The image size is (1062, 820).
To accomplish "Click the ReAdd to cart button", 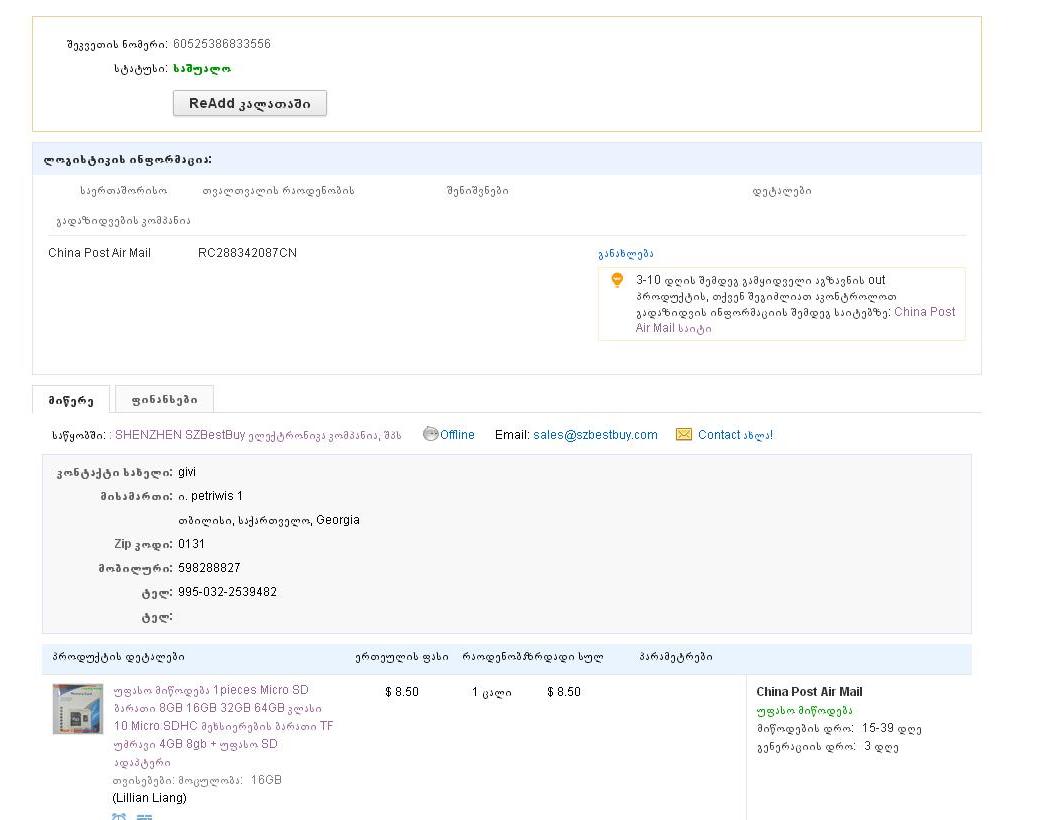I will pyautogui.click(x=249, y=104).
